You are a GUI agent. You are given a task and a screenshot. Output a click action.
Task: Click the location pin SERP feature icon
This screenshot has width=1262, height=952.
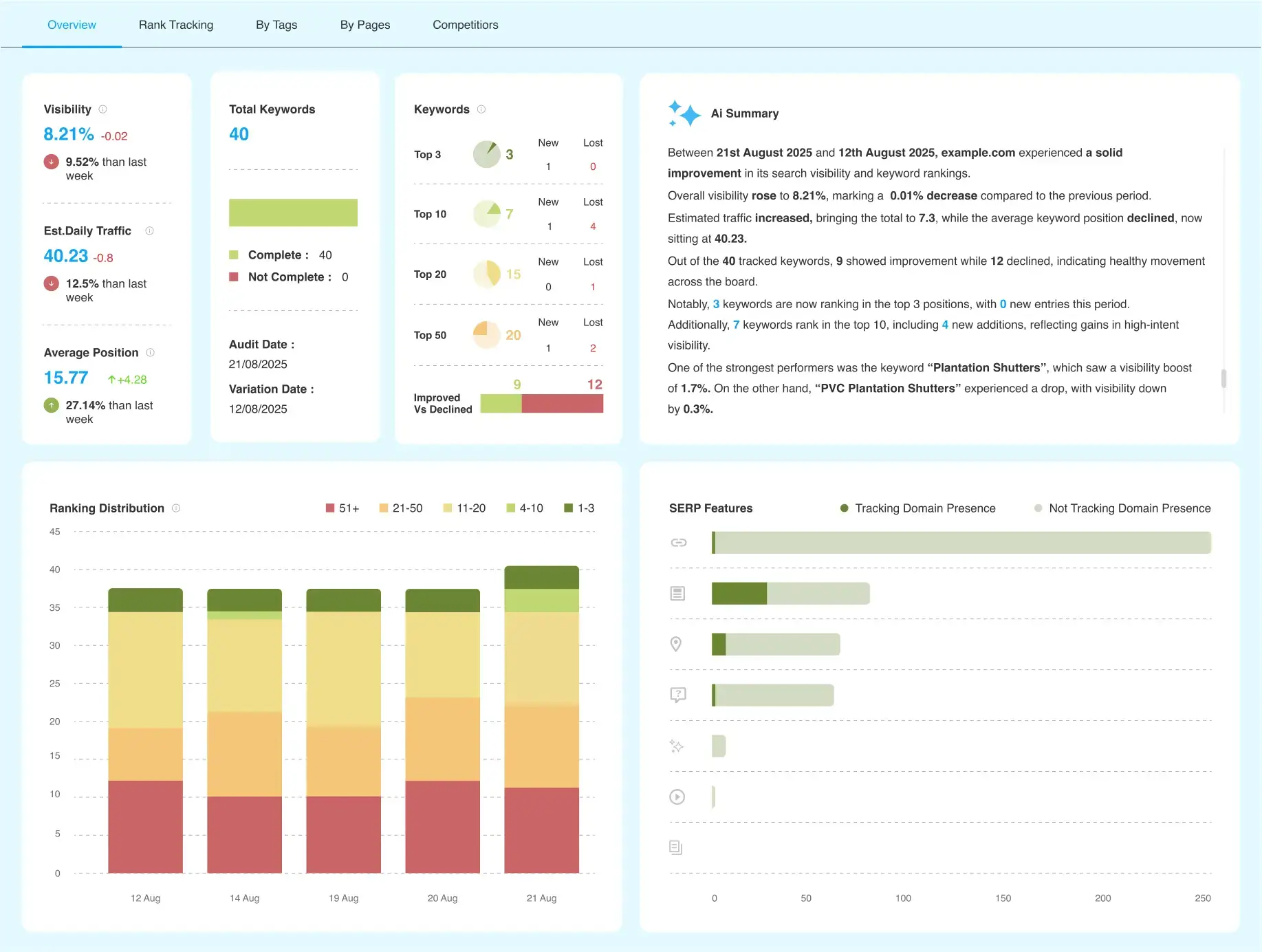click(x=676, y=644)
